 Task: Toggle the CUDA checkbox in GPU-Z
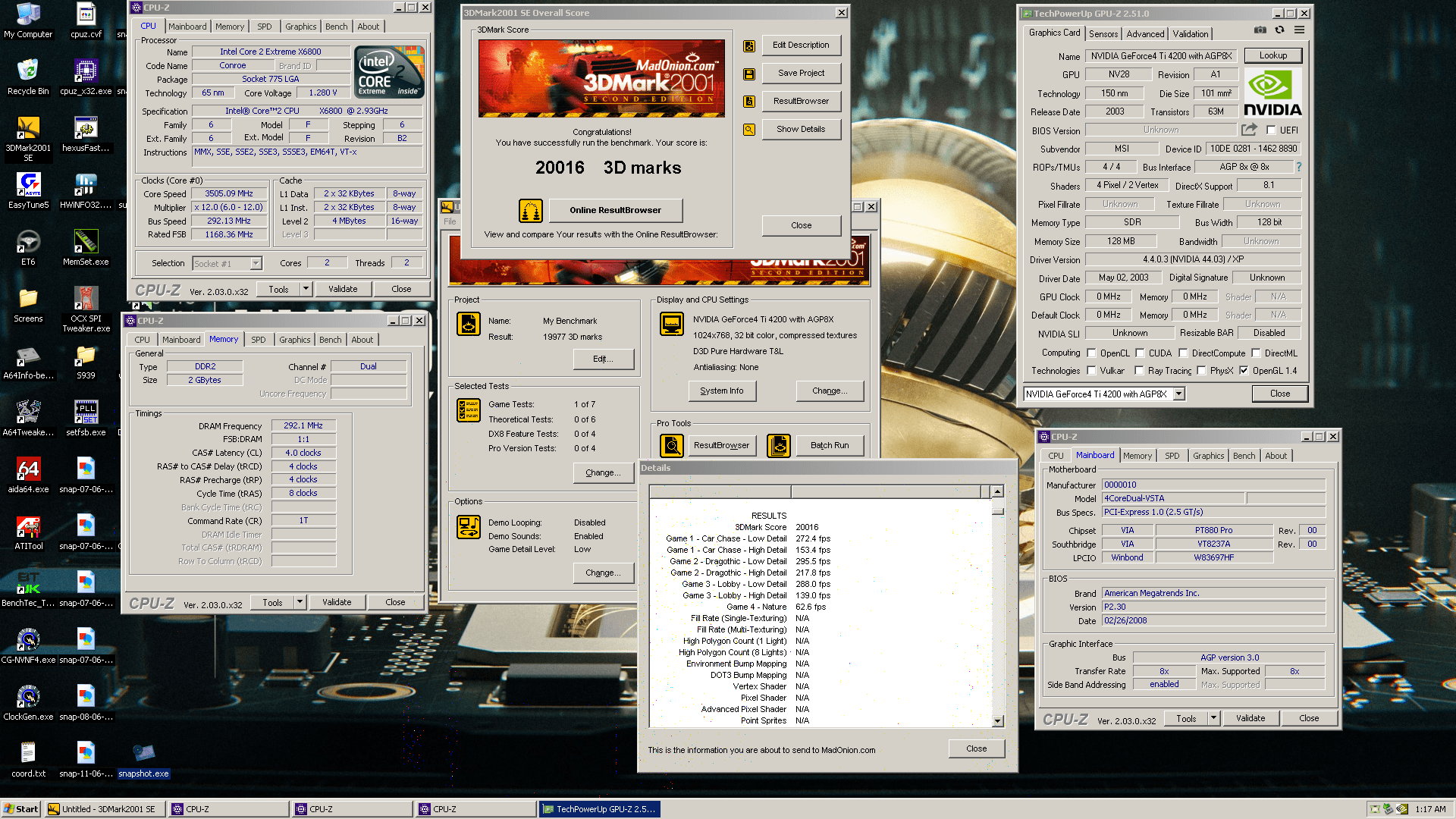(x=1140, y=353)
